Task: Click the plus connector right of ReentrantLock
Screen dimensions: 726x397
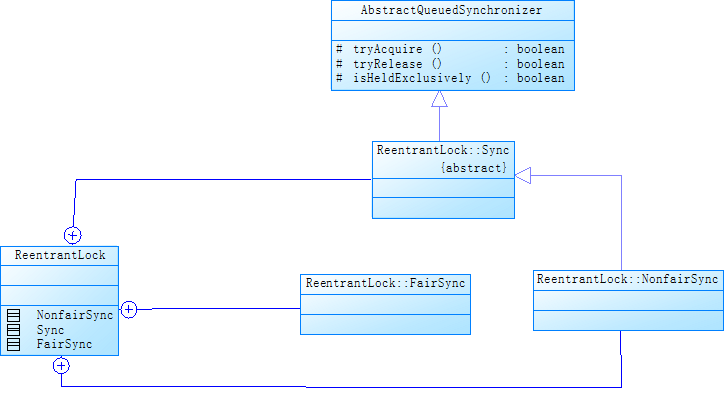Action: pyautogui.click(x=129, y=309)
